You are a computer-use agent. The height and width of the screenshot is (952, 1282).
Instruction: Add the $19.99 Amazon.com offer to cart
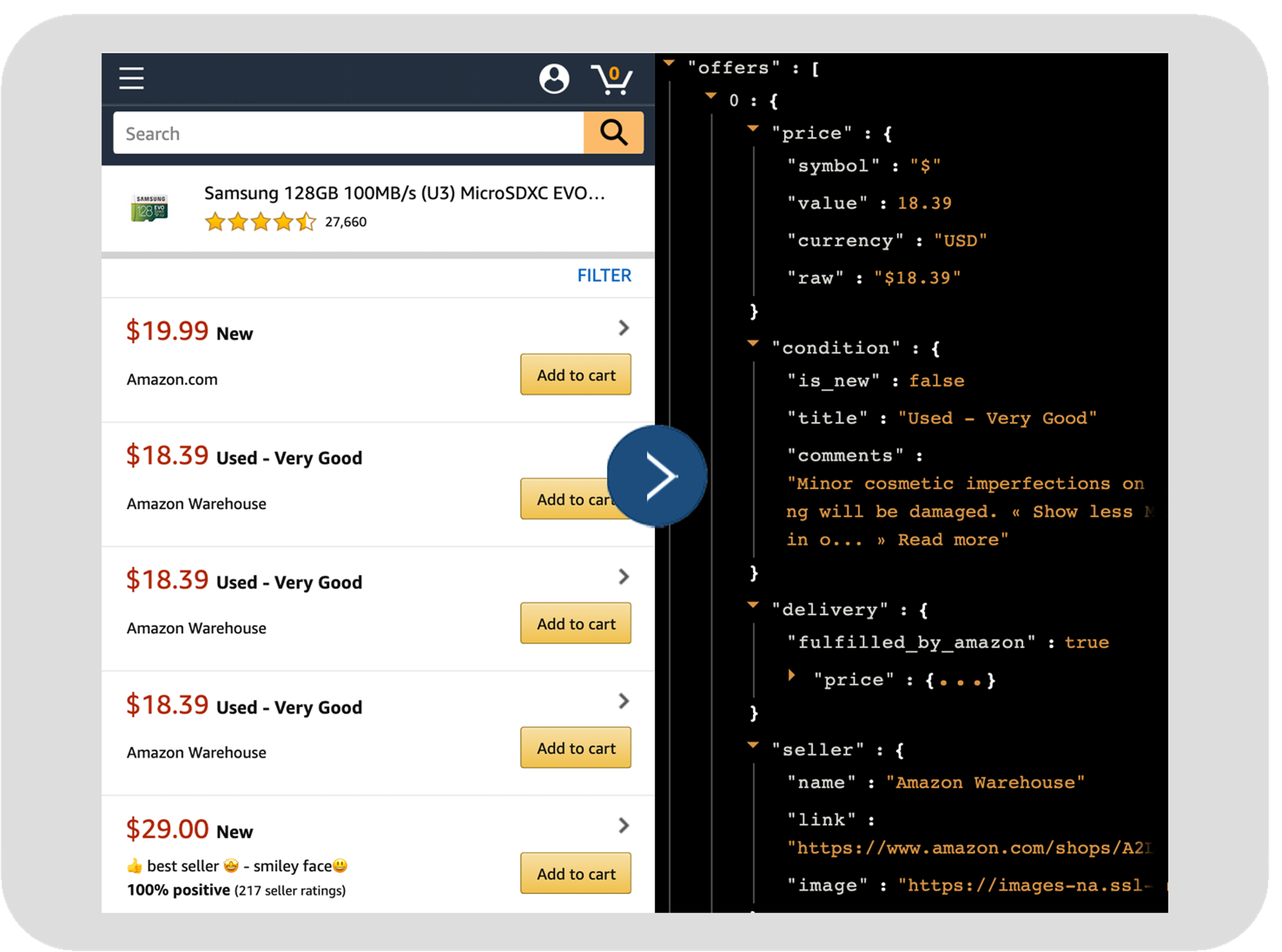coord(576,375)
